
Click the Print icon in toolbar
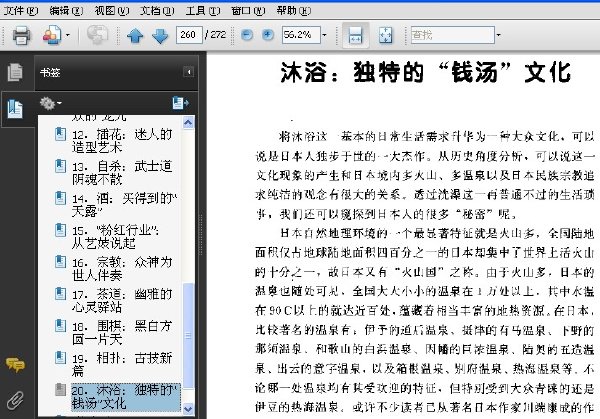21,35
